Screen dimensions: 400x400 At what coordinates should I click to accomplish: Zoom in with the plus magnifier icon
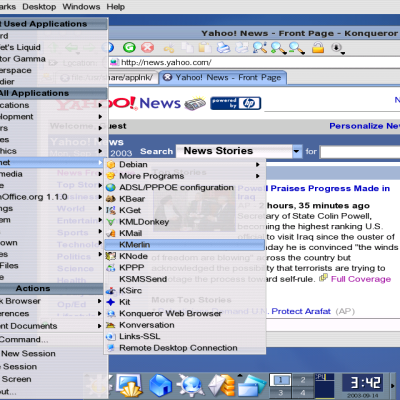pyautogui.click(x=278, y=48)
